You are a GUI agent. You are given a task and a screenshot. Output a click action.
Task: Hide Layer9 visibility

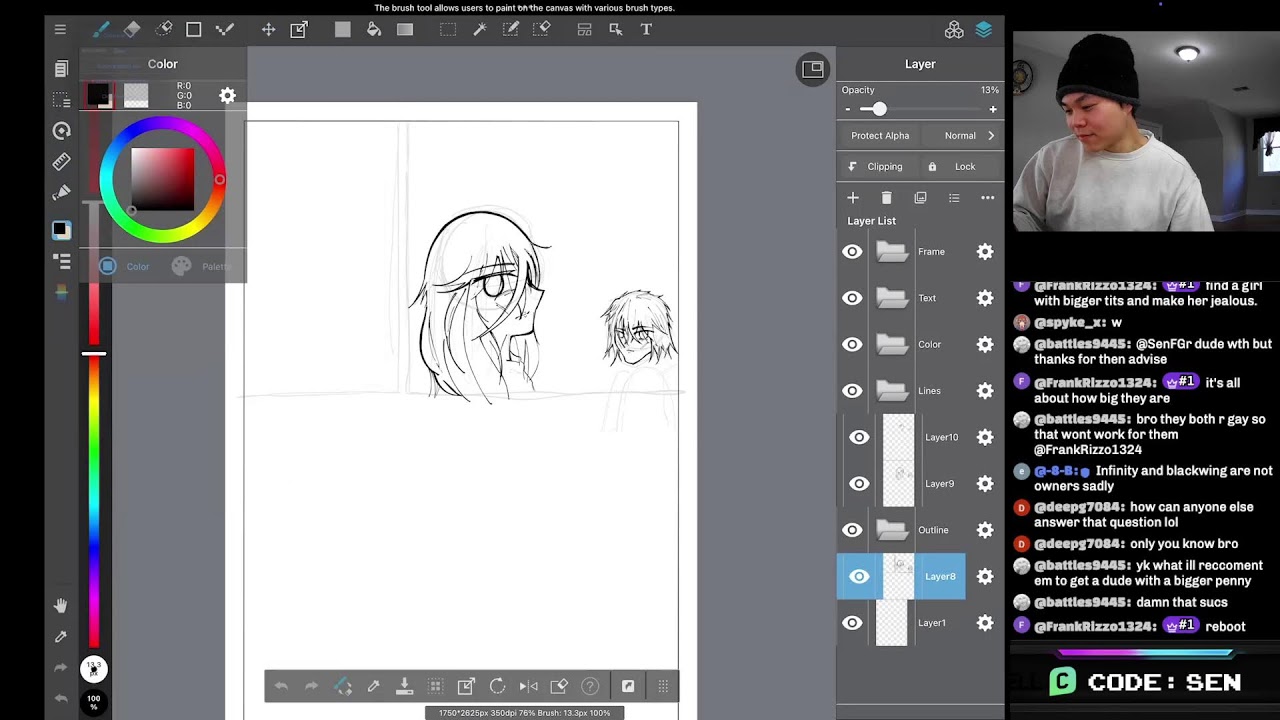coord(859,484)
